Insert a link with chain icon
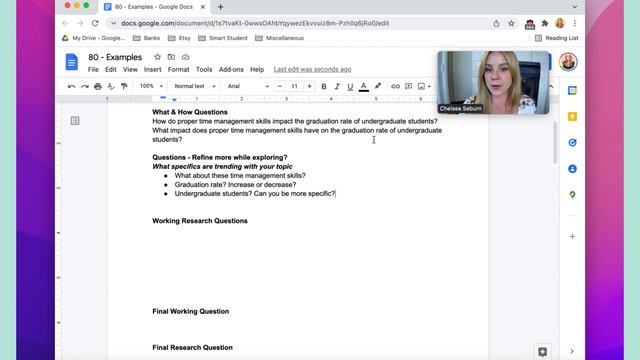The width and height of the screenshot is (640, 360). pos(395,86)
